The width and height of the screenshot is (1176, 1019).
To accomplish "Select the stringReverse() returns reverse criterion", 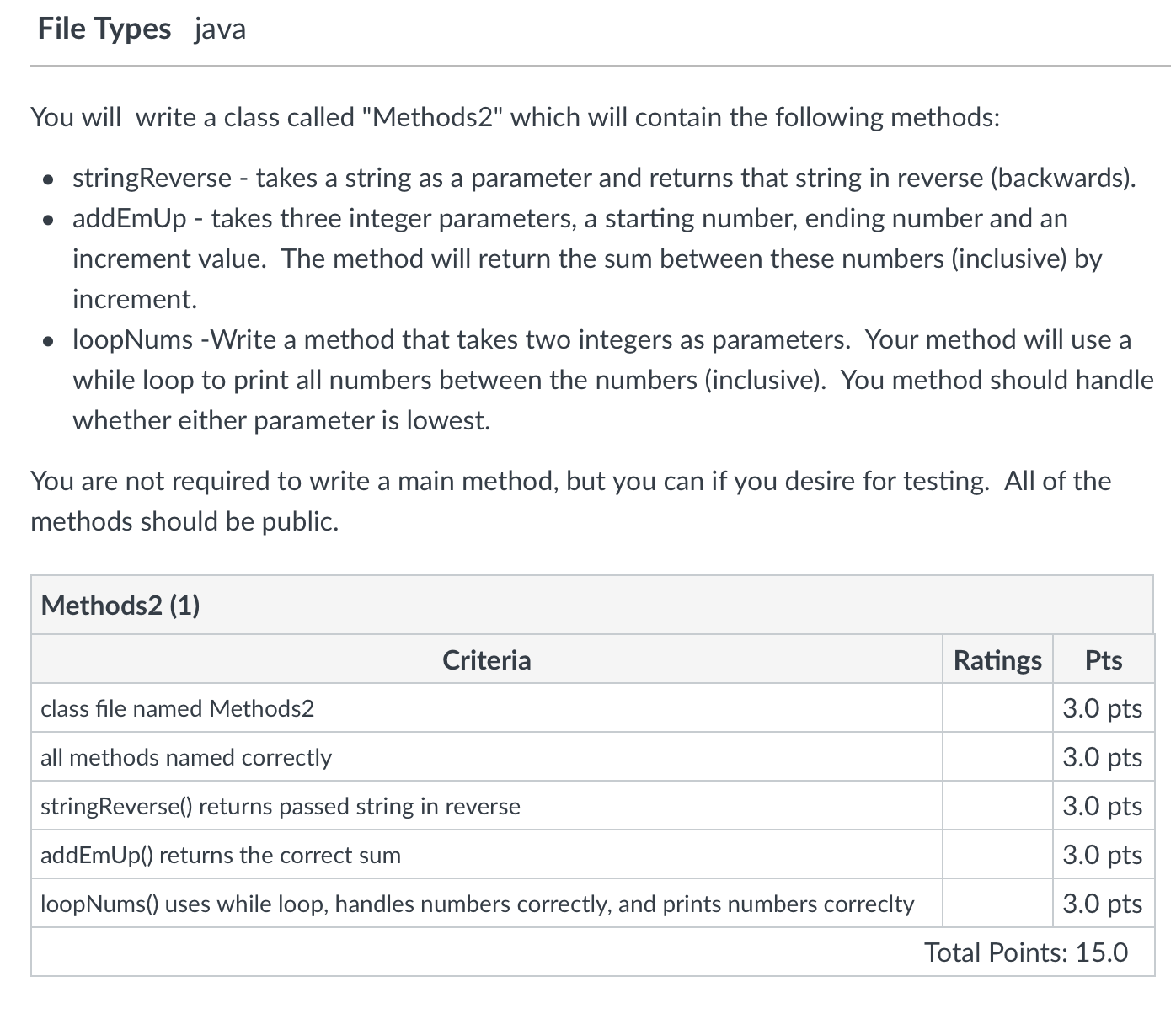I will point(281,806).
